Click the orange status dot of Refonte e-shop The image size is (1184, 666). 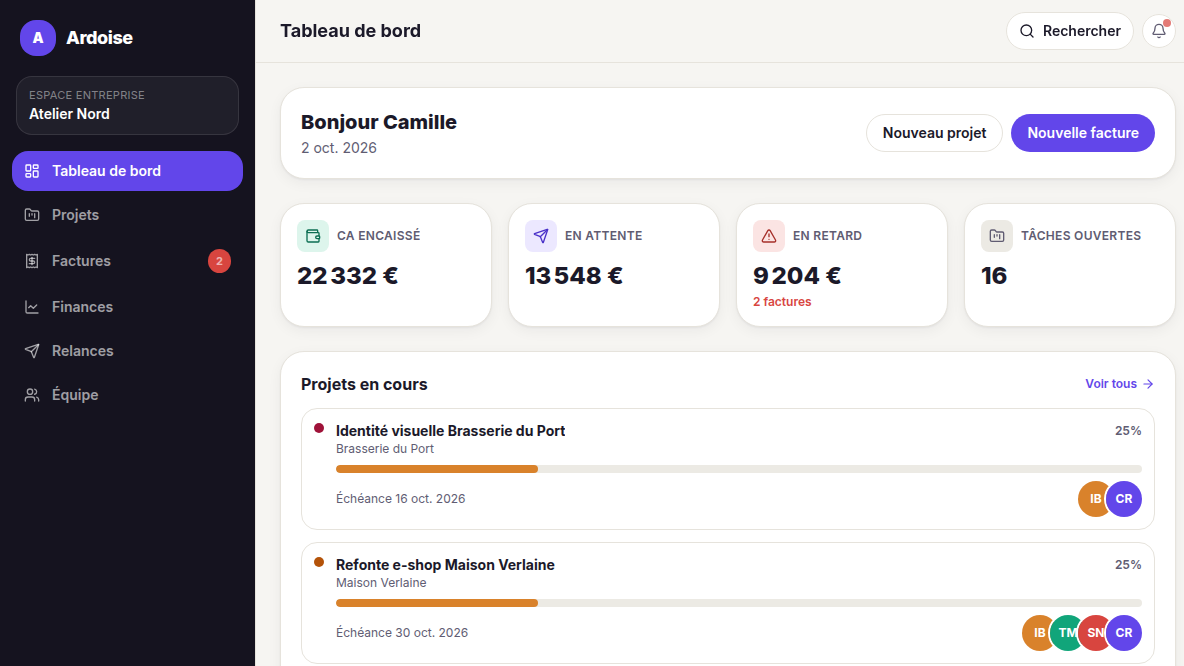point(319,562)
